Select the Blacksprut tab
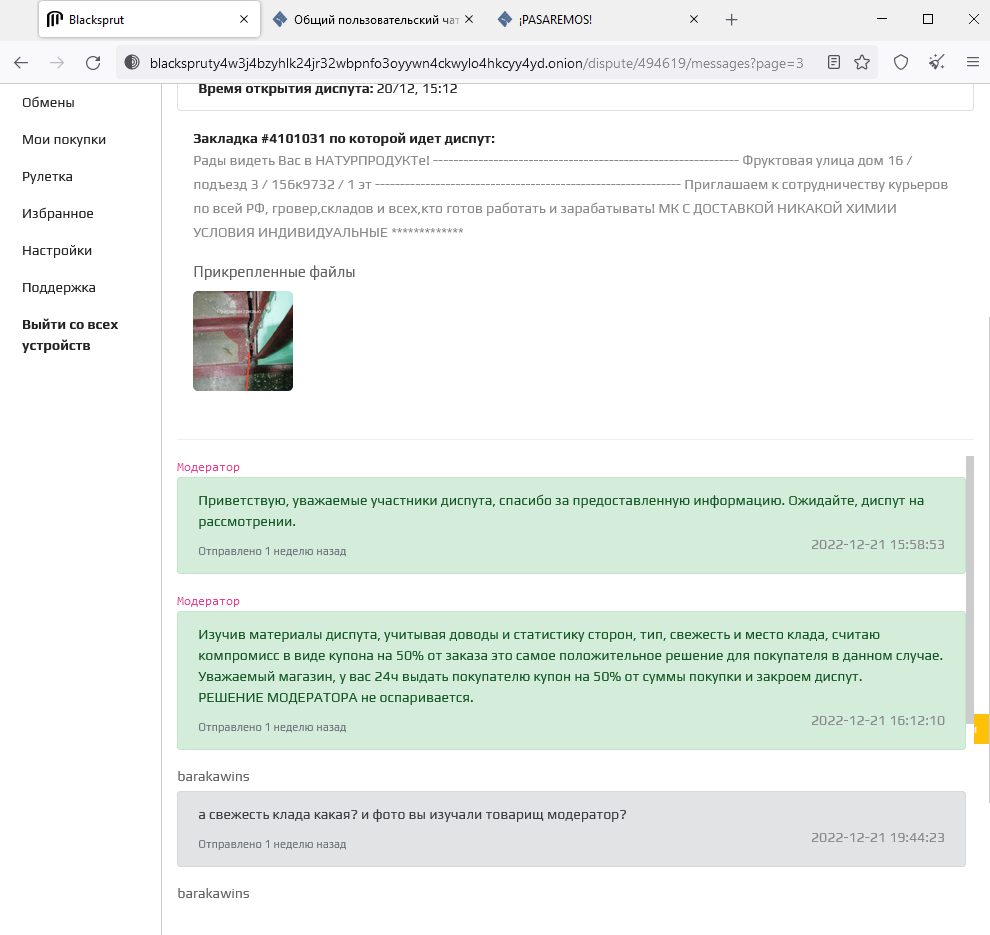This screenshot has width=990, height=935. 149,20
